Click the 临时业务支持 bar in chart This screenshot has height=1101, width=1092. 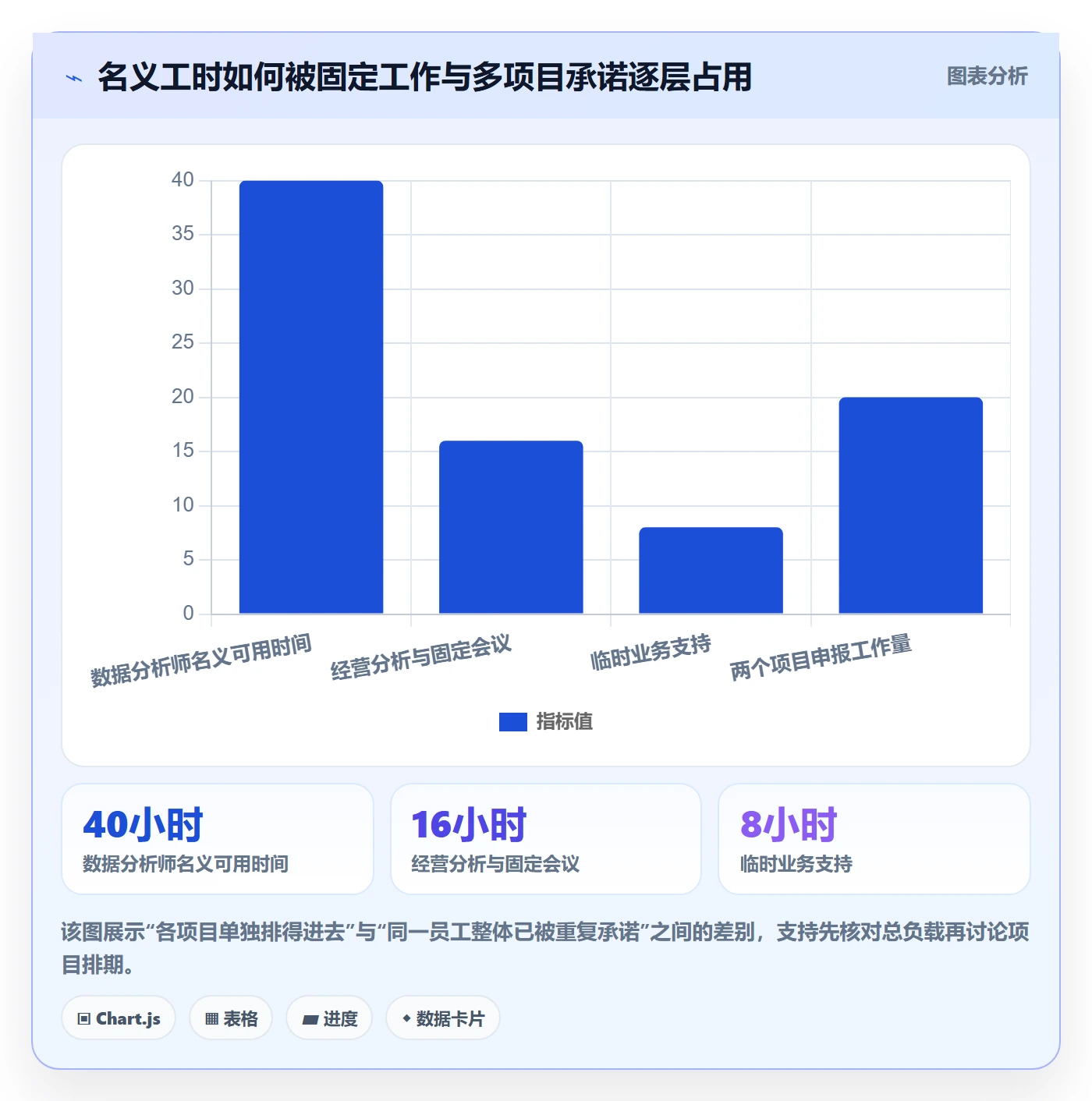click(x=711, y=571)
